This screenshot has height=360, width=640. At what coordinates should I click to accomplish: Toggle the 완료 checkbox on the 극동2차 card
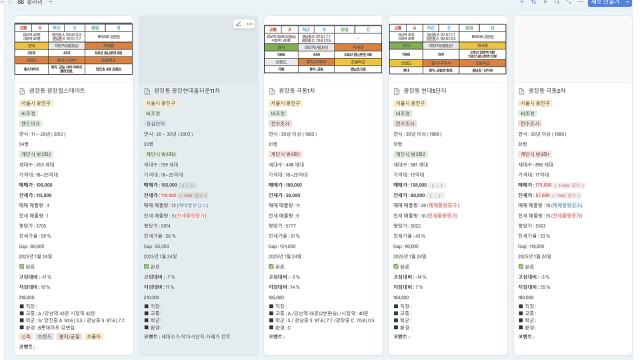click(x=520, y=267)
